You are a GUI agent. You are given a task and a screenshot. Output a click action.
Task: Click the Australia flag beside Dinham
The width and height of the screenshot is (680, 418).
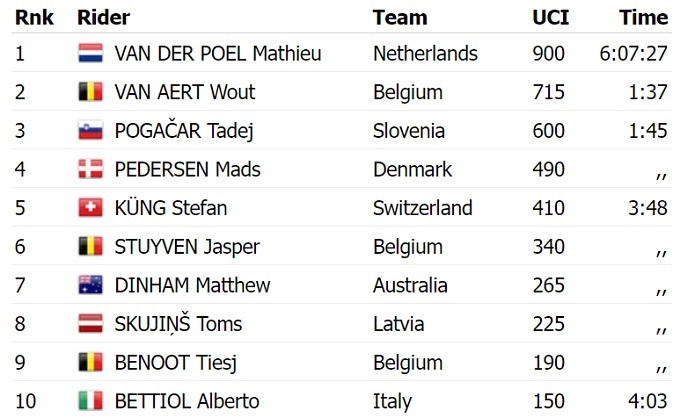point(90,286)
